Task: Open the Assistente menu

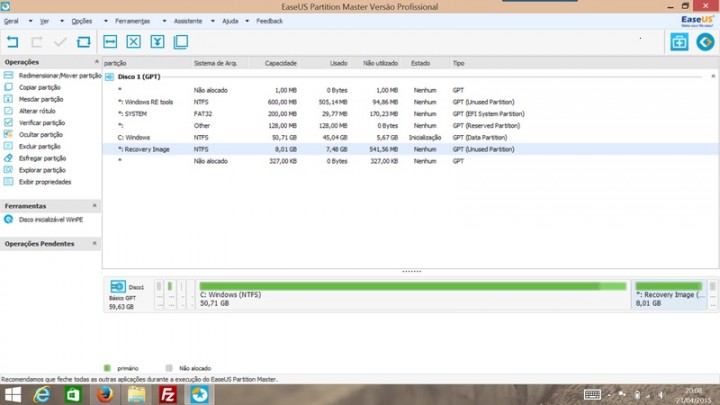Action: coord(188,21)
